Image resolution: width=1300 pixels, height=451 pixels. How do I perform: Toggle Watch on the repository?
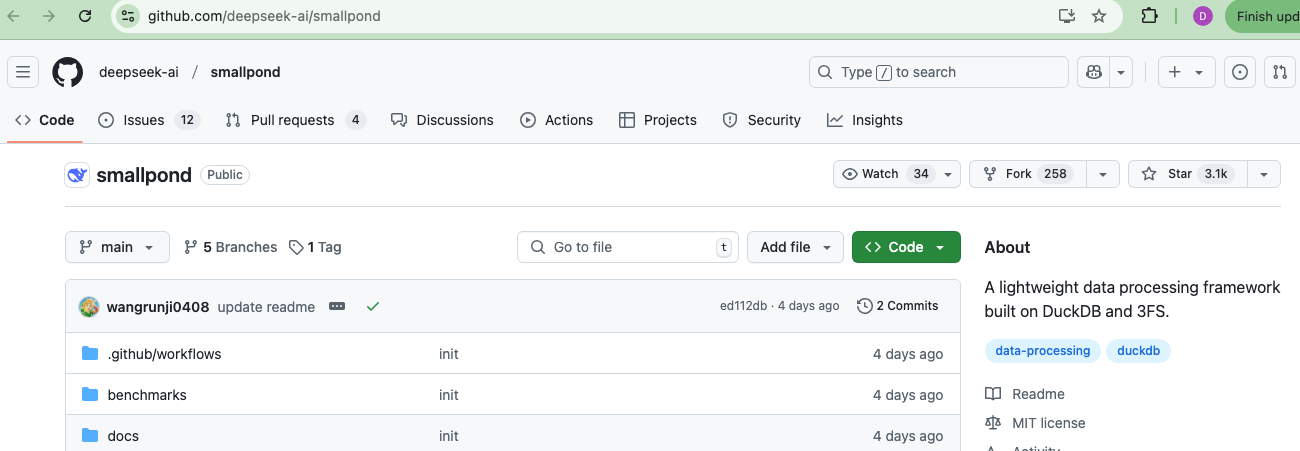885,174
